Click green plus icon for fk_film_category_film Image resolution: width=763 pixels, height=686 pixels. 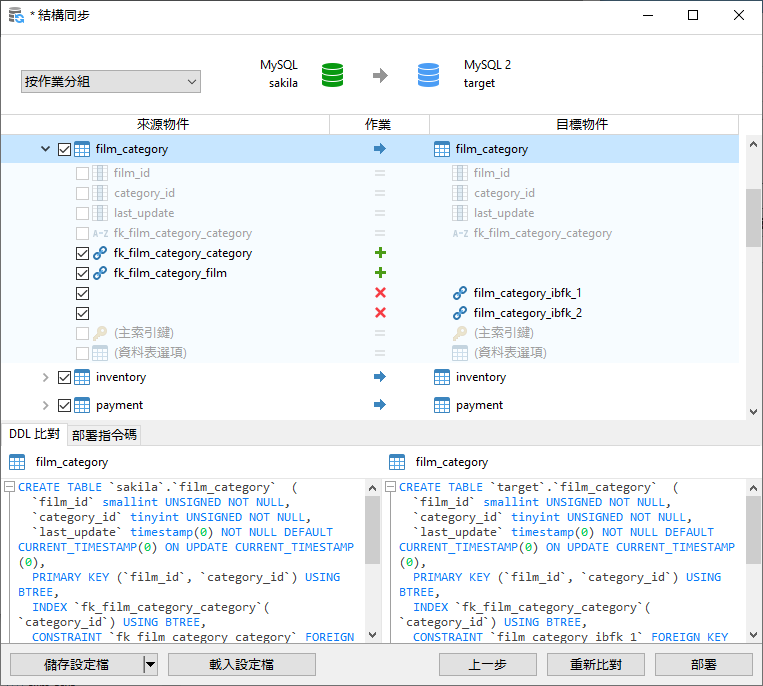click(380, 273)
